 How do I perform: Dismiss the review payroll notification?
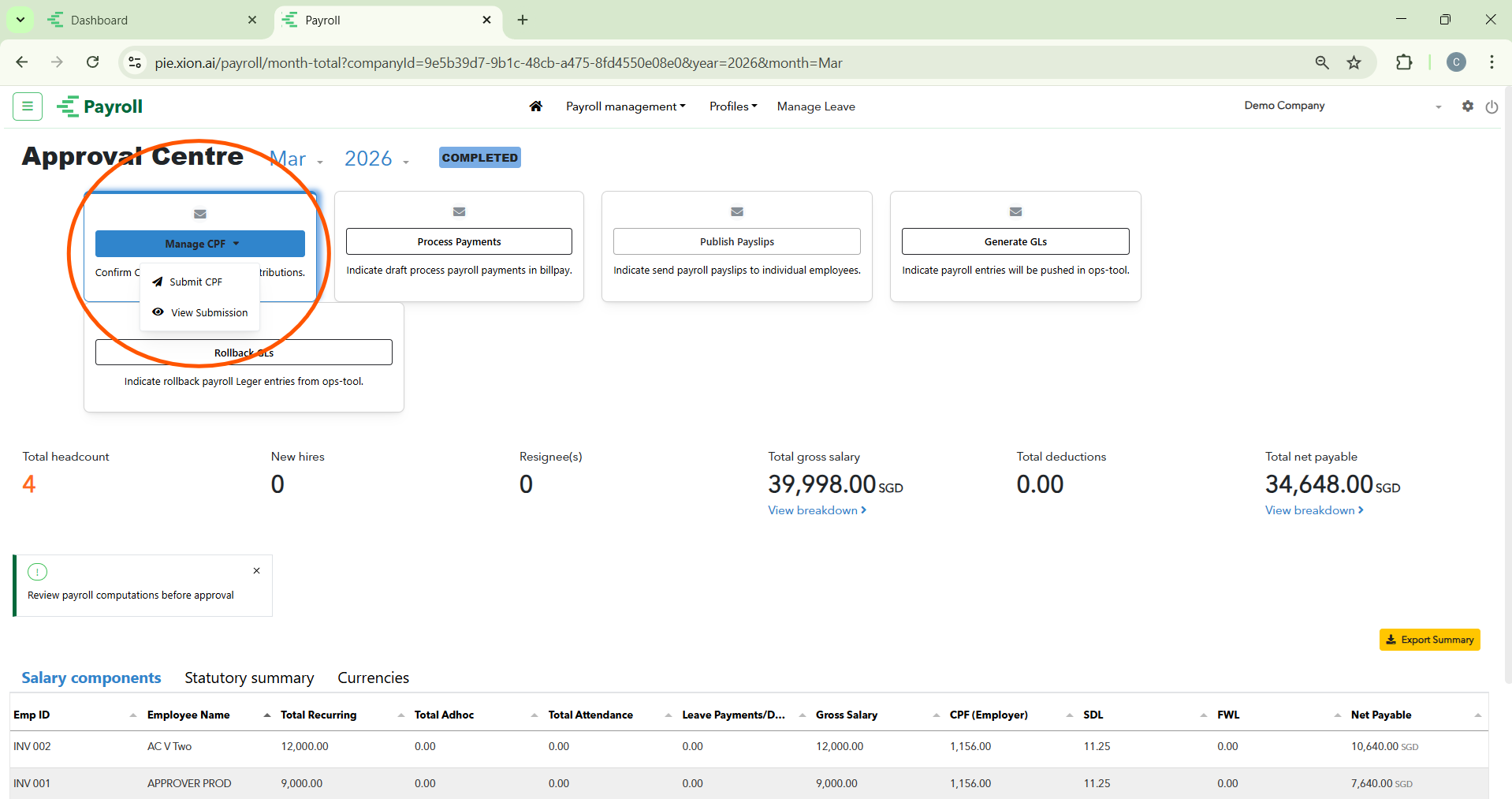pyautogui.click(x=256, y=571)
